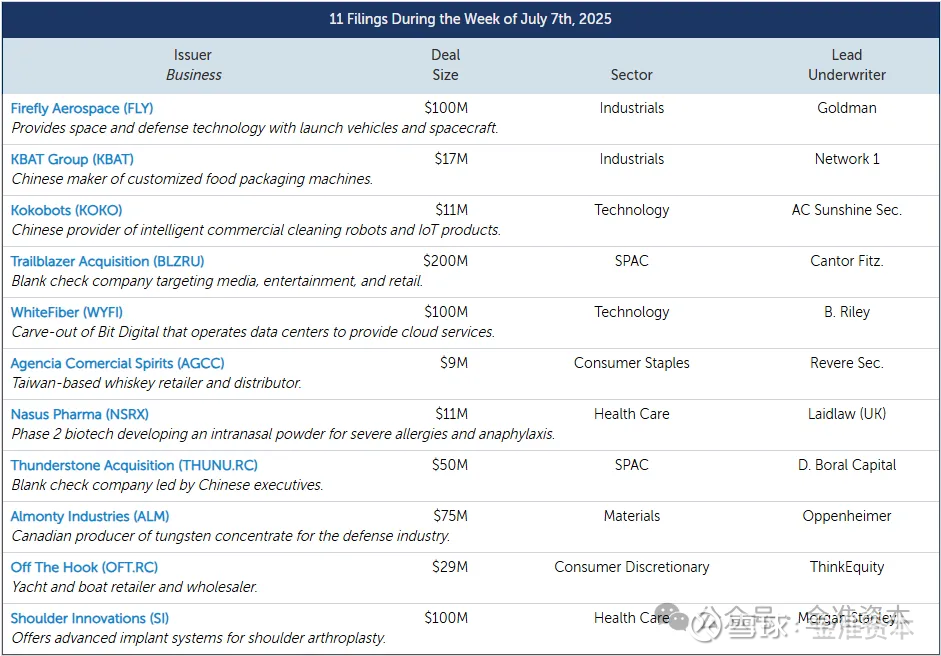The height and width of the screenshot is (656, 941).
Task: Click the table title about 11 Filings
Action: coord(470,19)
